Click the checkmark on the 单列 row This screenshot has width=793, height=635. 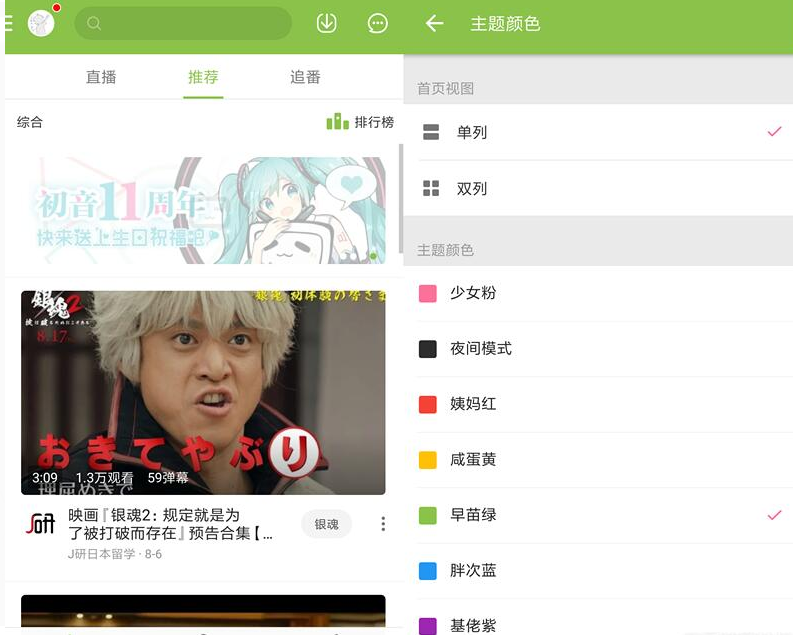(774, 132)
